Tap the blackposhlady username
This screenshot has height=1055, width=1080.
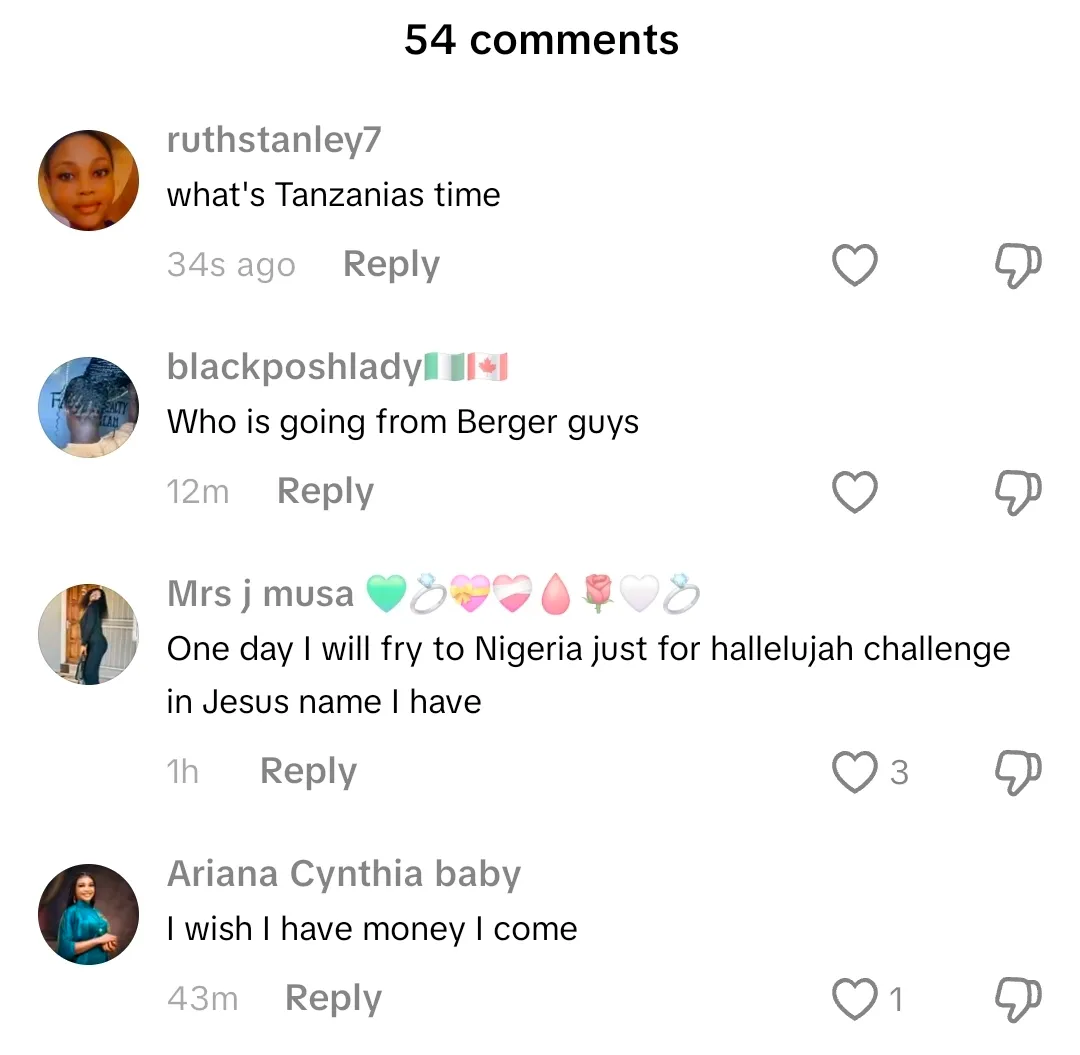[295, 368]
